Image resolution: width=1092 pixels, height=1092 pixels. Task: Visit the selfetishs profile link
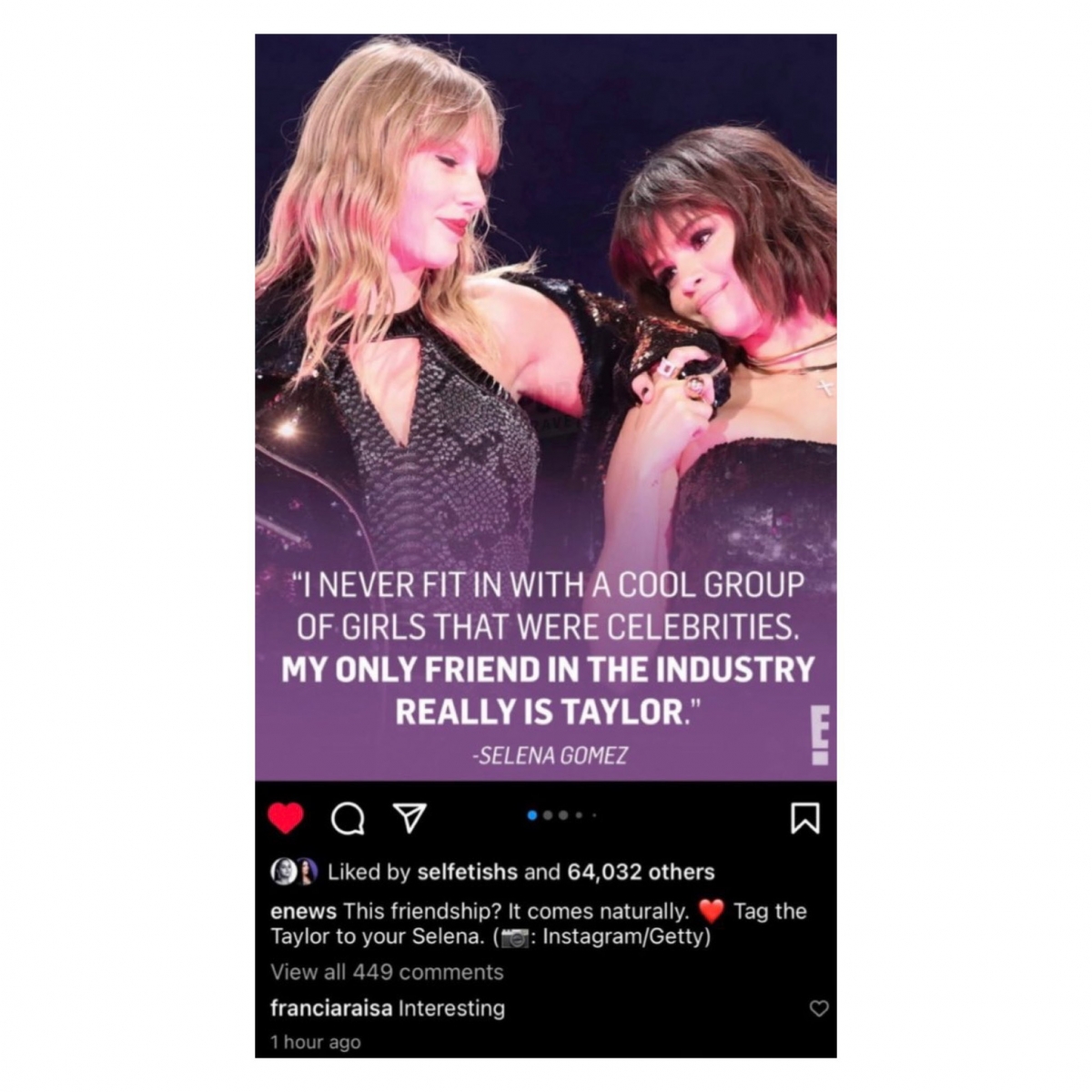(x=467, y=872)
